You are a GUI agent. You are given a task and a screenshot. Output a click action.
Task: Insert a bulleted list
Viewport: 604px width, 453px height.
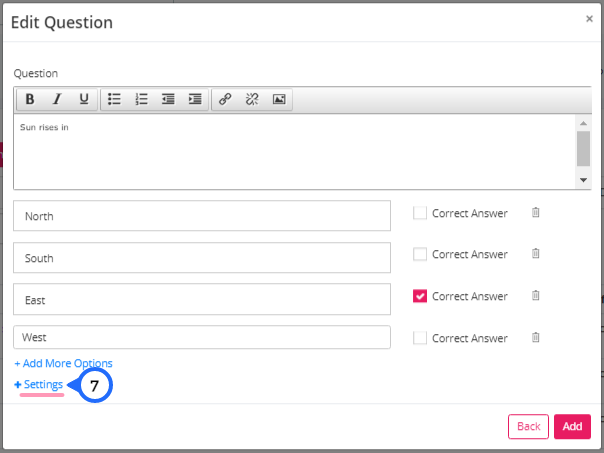pyautogui.click(x=114, y=99)
